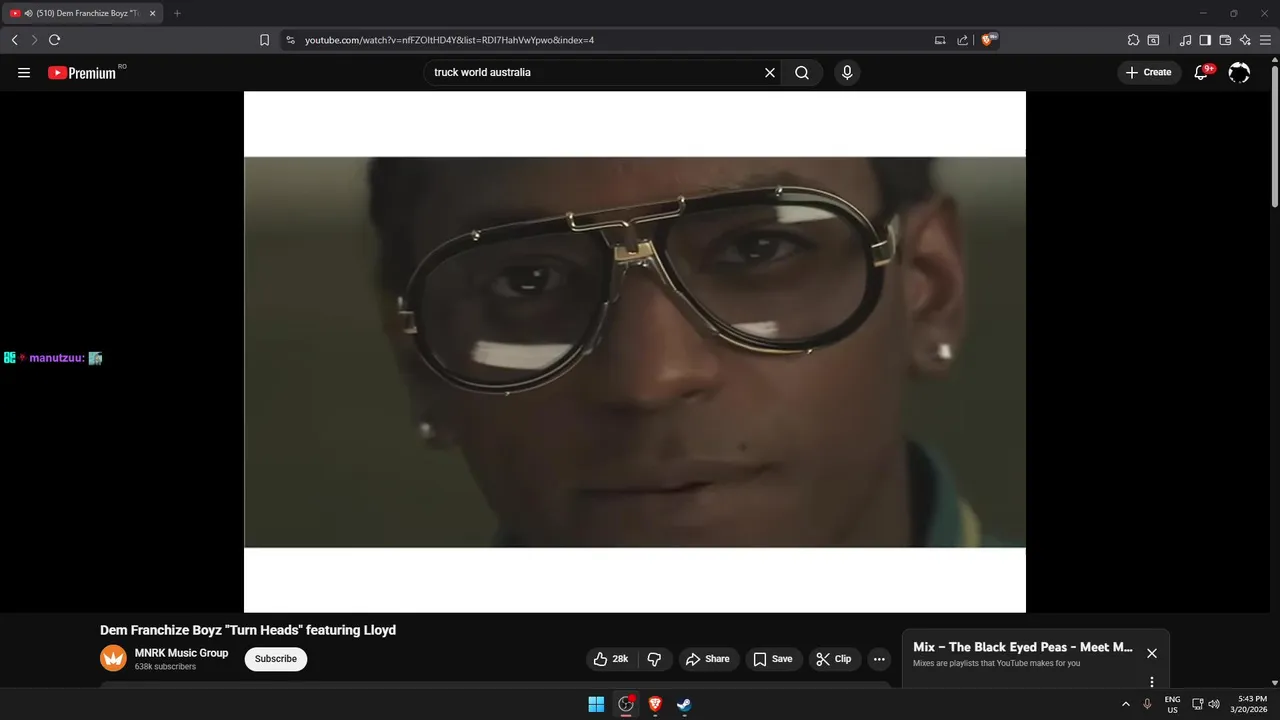Viewport: 1280px width, 720px height.
Task: Open more actions three-dot menu under video
Action: click(x=879, y=659)
